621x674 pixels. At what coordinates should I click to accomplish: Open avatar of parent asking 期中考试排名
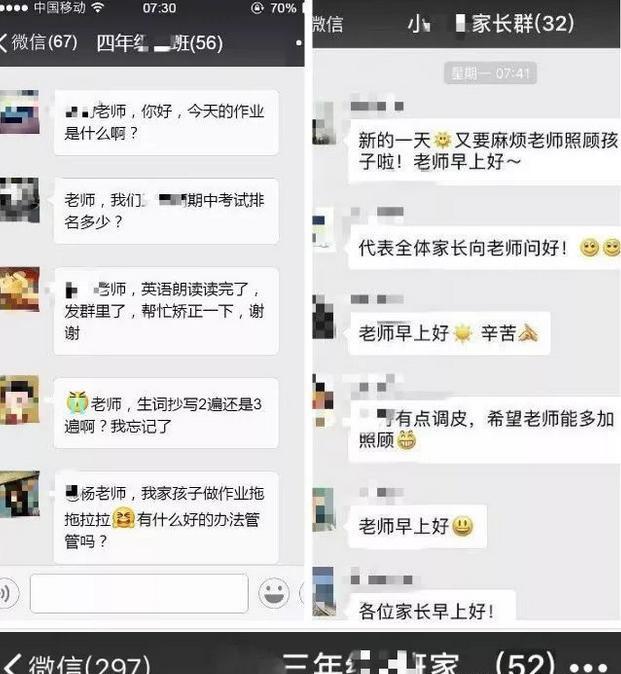[x=19, y=200]
